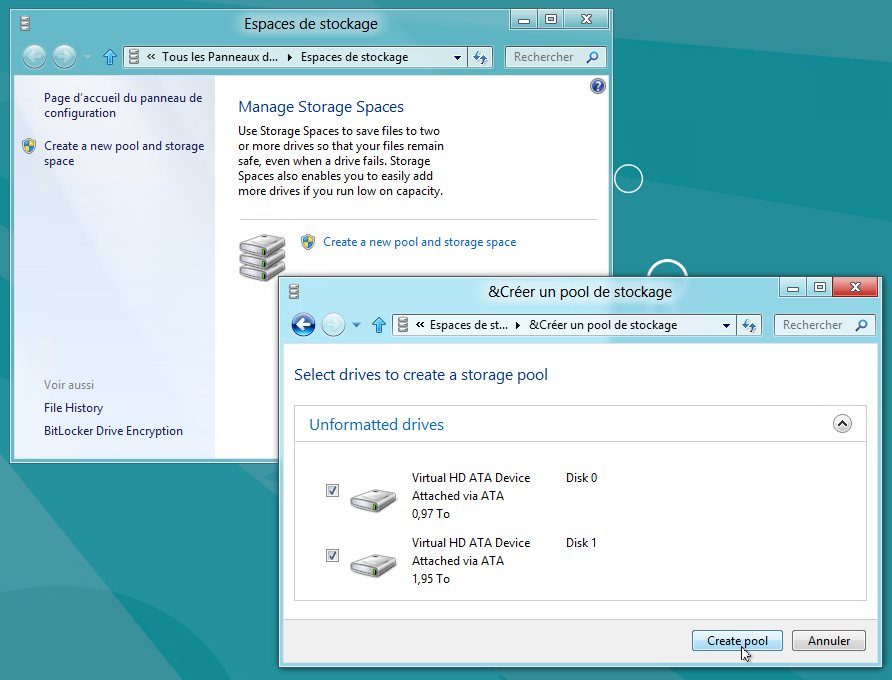Screen dimensions: 892x680
Task: Uncheck the Disk 0 drive checkbox
Action: click(332, 491)
